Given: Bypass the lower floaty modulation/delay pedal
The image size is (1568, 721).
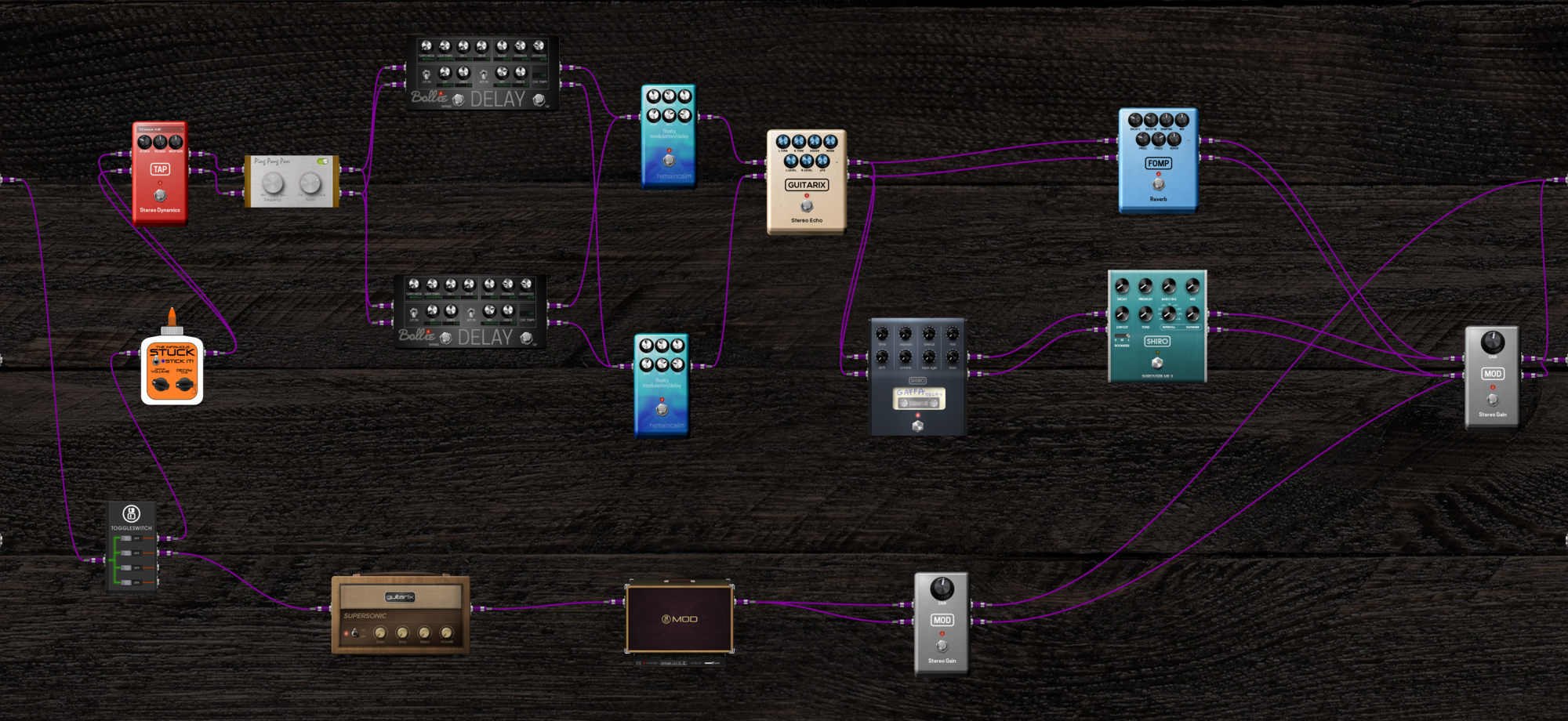Looking at the screenshot, I should (x=662, y=409).
